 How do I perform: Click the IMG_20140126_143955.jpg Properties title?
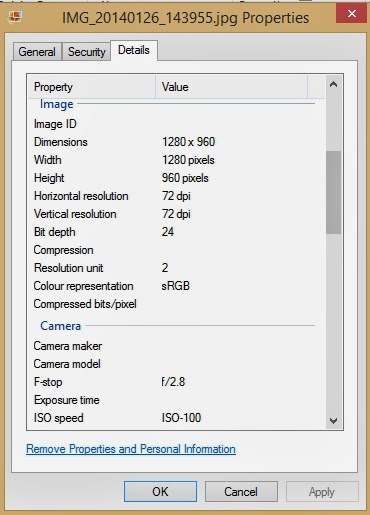[186, 18]
